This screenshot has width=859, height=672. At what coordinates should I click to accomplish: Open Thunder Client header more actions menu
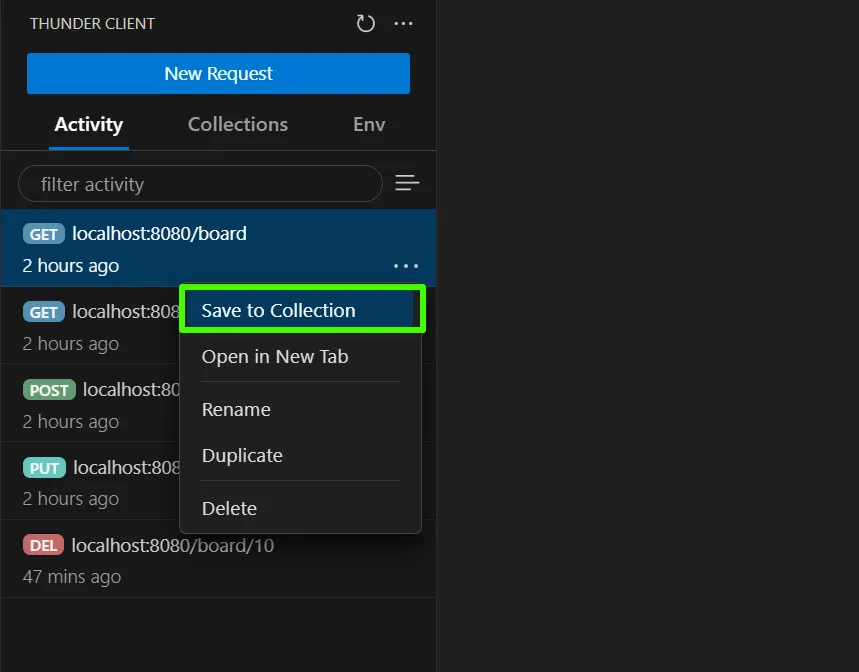pos(403,24)
